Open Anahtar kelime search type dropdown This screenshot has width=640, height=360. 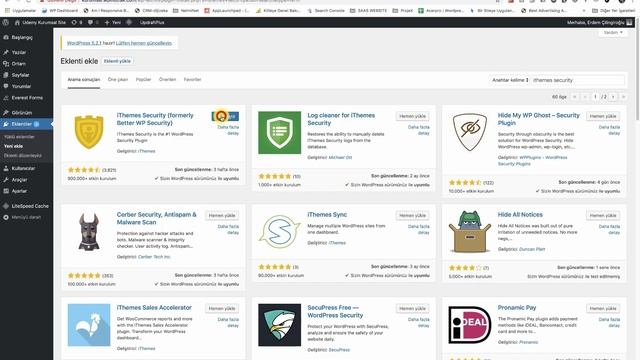[510, 80]
